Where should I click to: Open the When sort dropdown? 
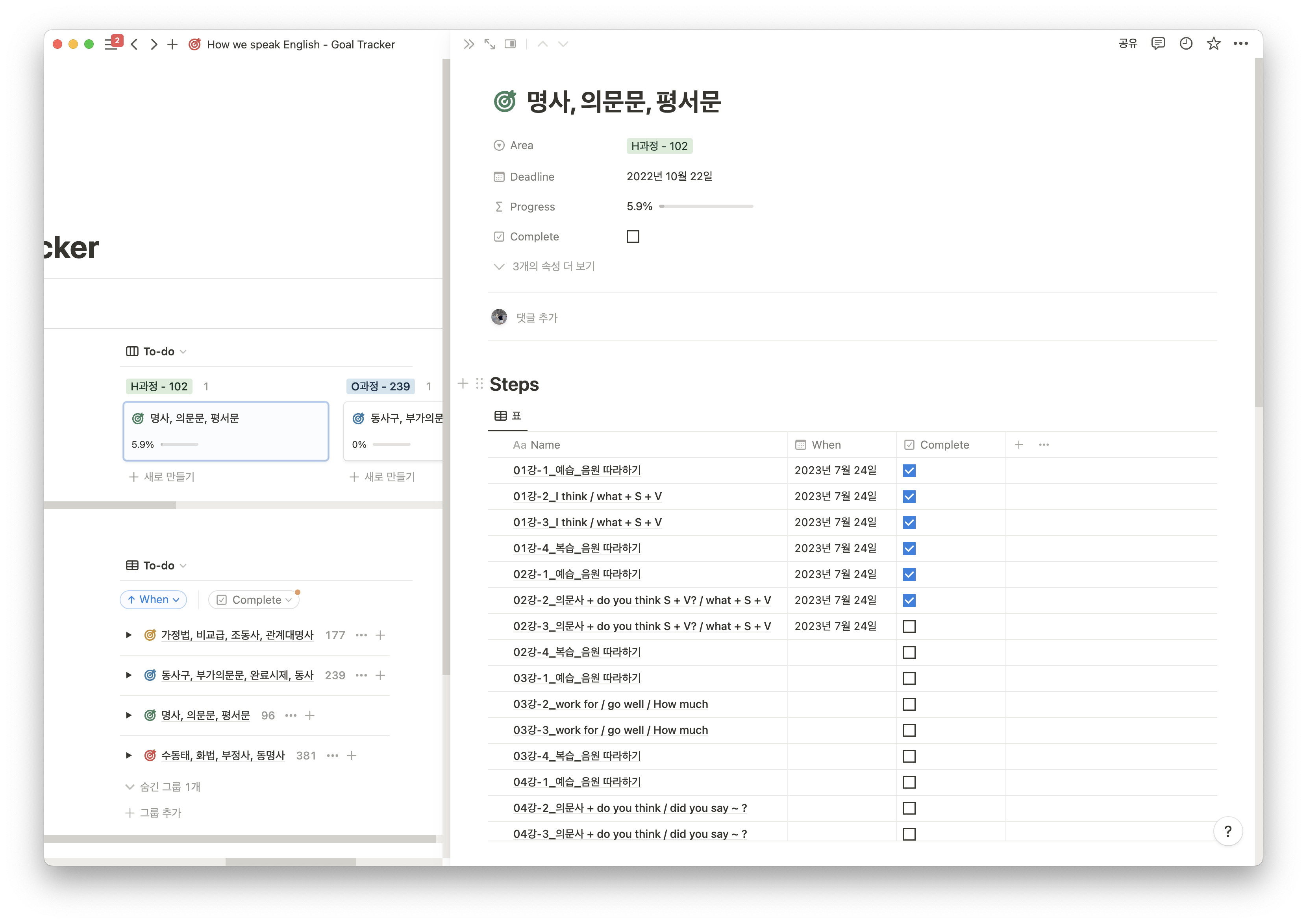(x=153, y=600)
